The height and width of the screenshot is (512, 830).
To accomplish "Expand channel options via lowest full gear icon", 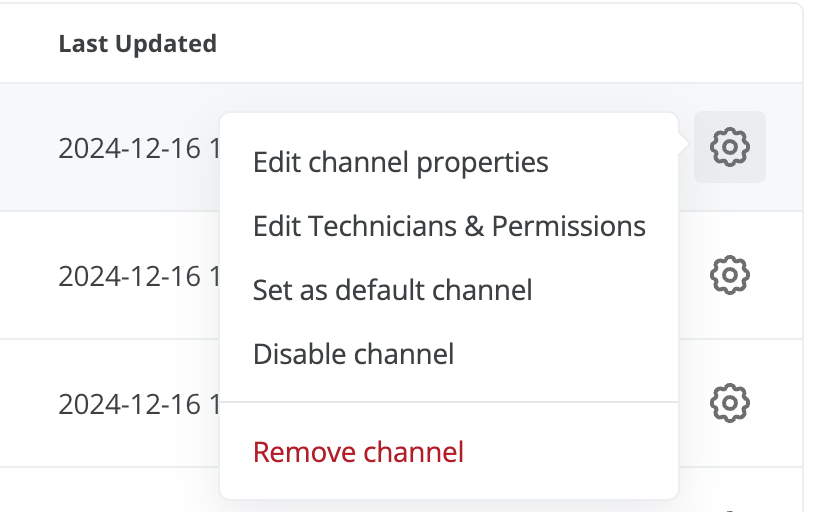I will [x=729, y=403].
